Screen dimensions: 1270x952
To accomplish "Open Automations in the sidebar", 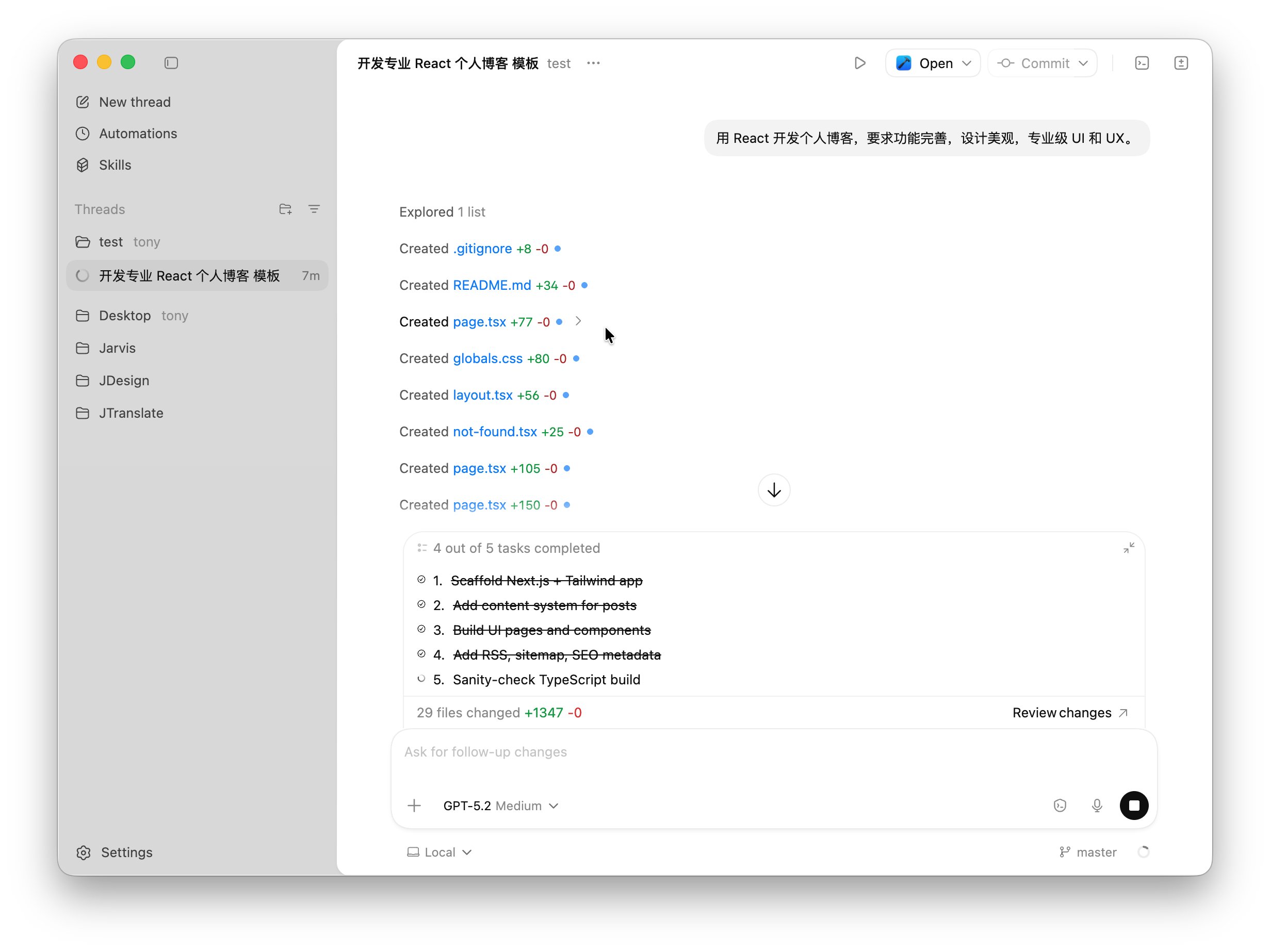I will 138,133.
